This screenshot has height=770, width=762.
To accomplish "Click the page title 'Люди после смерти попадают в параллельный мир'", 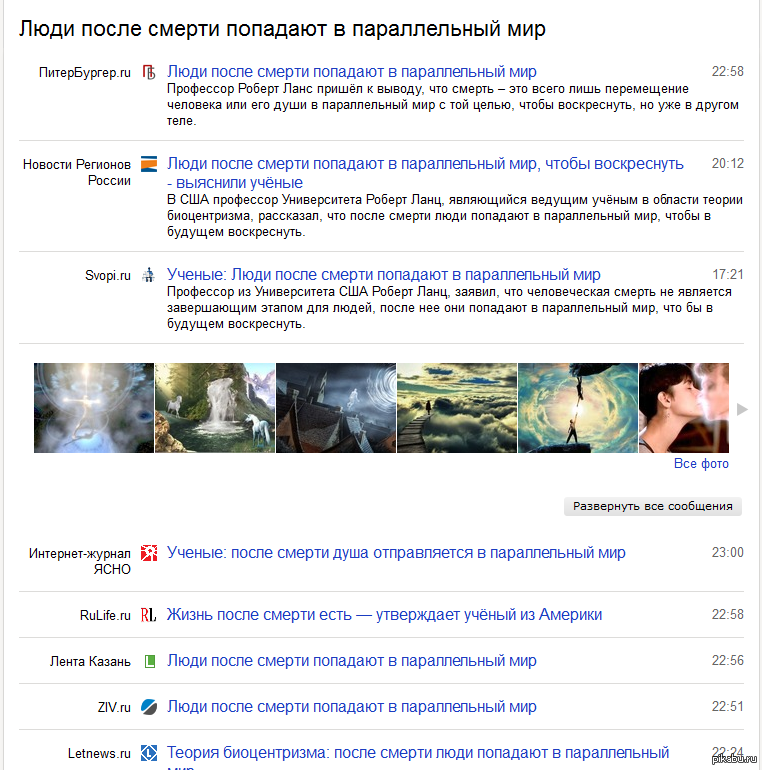I will (282, 28).
